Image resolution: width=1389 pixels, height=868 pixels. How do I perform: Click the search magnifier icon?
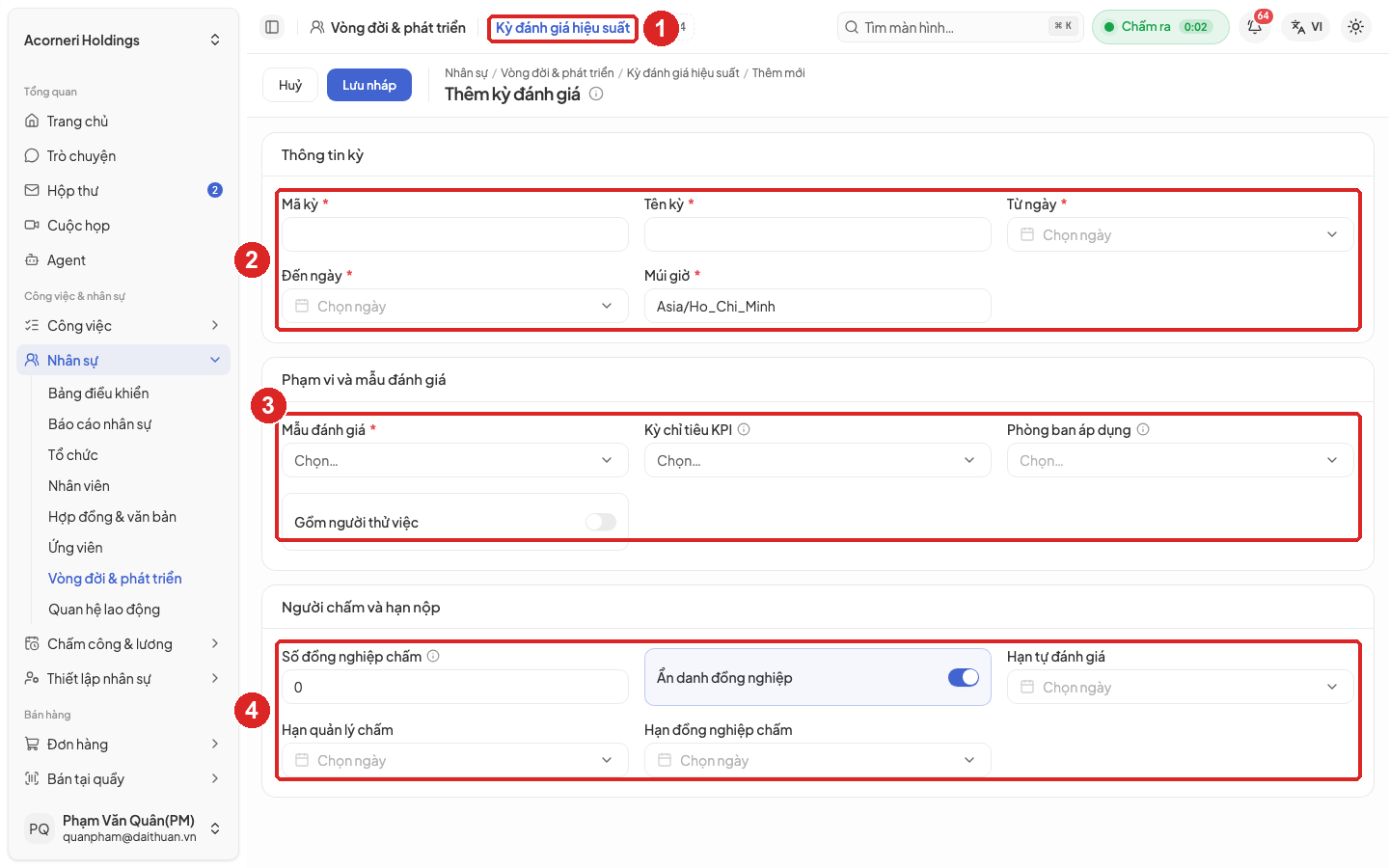(x=852, y=27)
